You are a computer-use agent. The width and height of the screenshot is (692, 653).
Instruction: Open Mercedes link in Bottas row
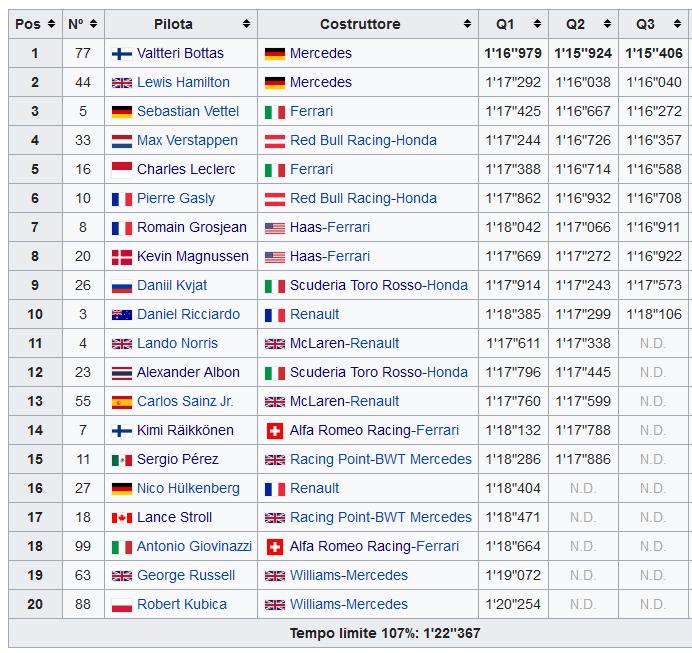[321, 53]
